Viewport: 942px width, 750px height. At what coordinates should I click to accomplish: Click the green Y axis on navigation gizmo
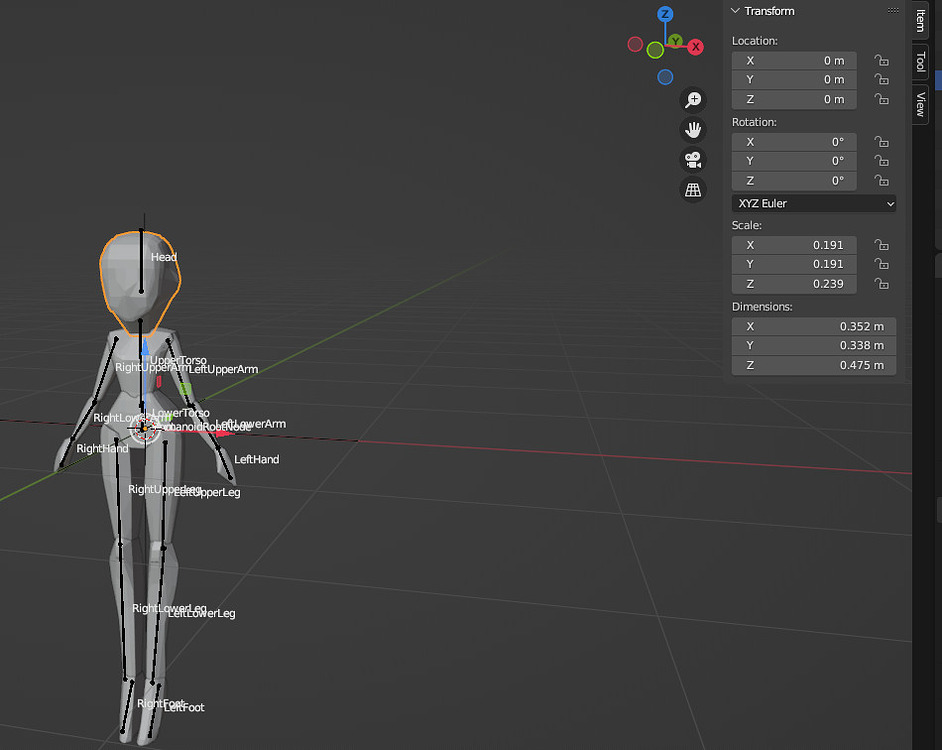(x=674, y=40)
